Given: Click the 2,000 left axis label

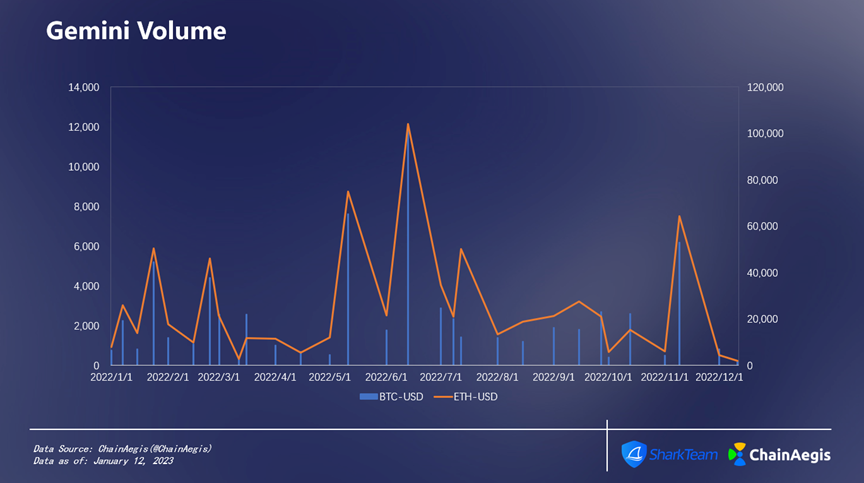Looking at the screenshot, I should [87, 326].
